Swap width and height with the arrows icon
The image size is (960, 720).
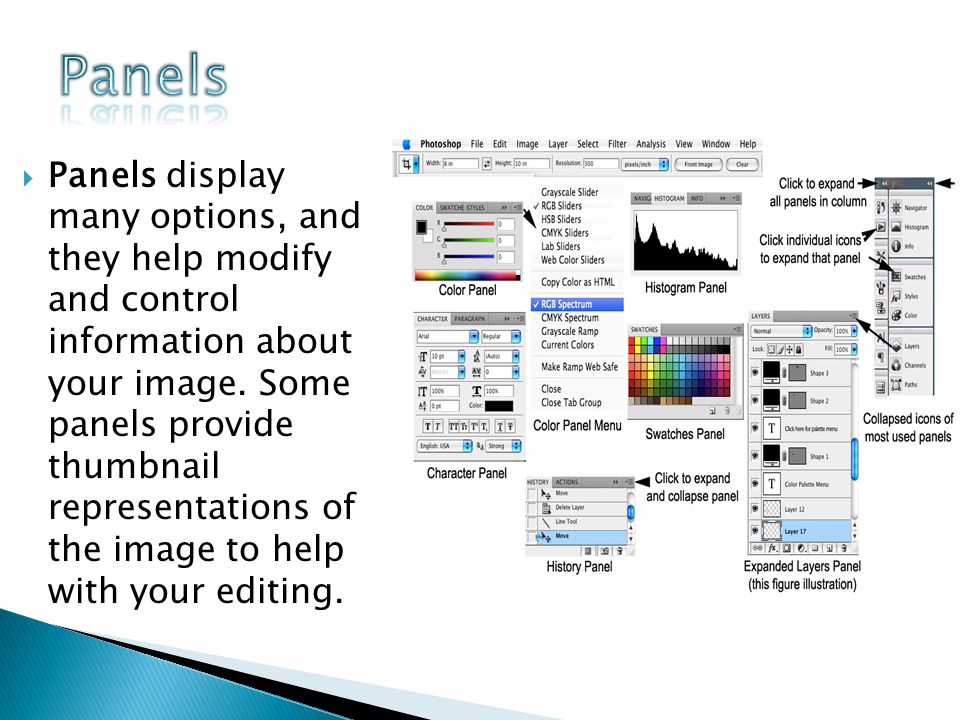click(487, 163)
